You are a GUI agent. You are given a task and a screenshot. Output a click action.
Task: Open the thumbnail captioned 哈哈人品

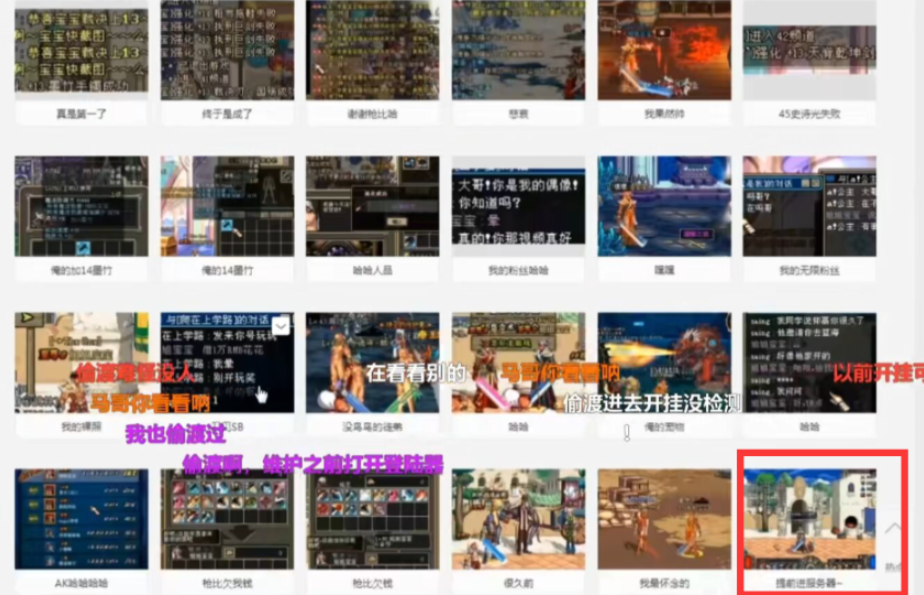tap(372, 206)
